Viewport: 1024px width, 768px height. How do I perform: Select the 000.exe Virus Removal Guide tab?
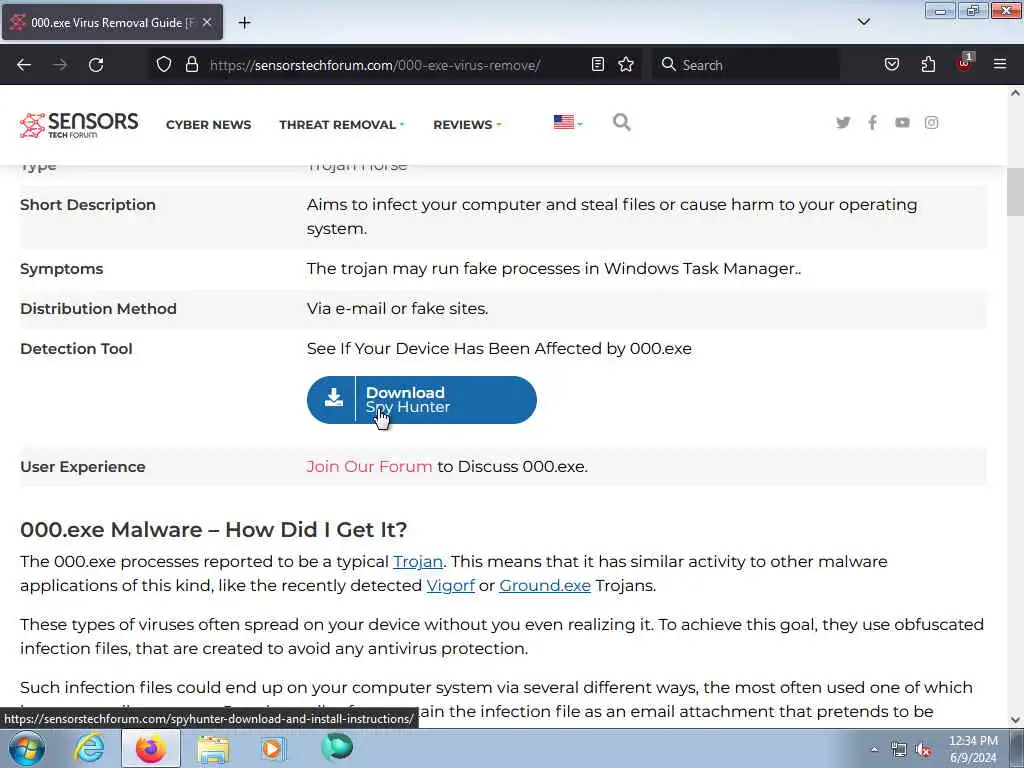[x=112, y=22]
